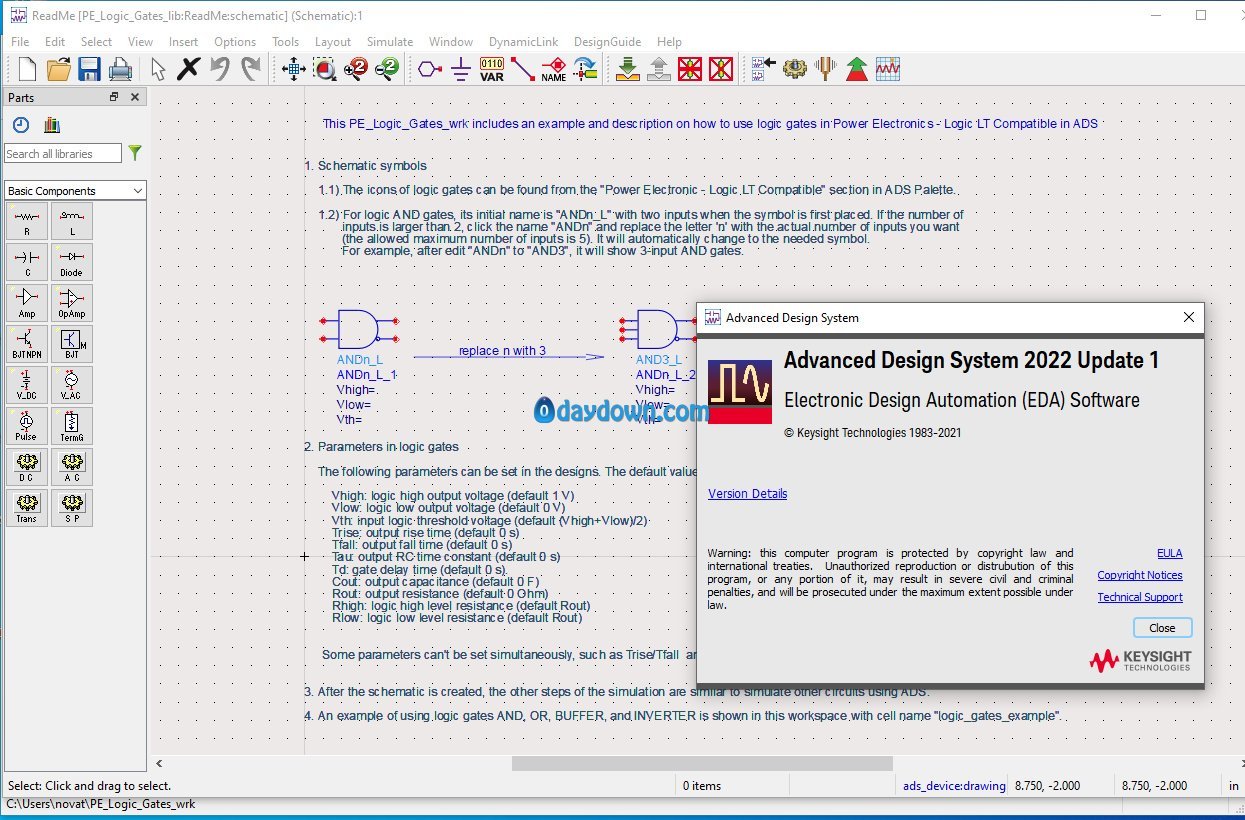1245x820 pixels.
Task: Place a capacitor C from the palette
Action: click(27, 262)
